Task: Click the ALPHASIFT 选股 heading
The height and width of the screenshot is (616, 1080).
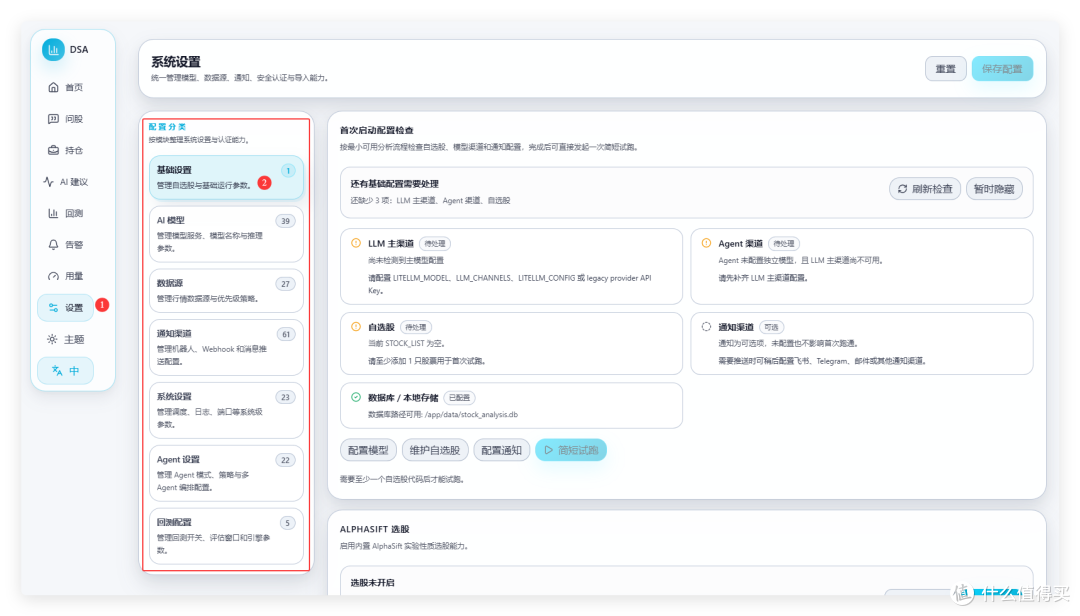Action: [374, 529]
